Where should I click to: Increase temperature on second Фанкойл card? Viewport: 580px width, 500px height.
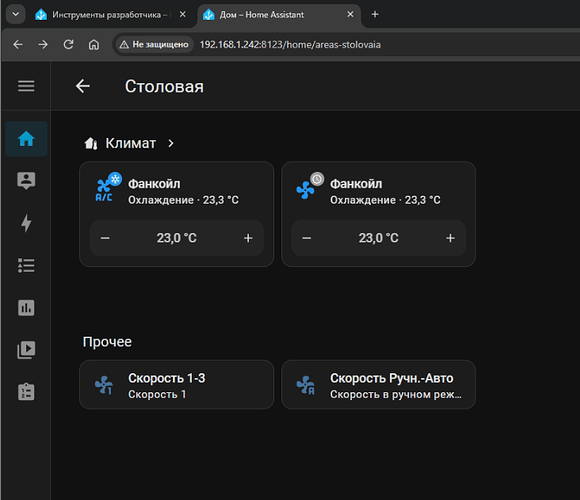[450, 238]
